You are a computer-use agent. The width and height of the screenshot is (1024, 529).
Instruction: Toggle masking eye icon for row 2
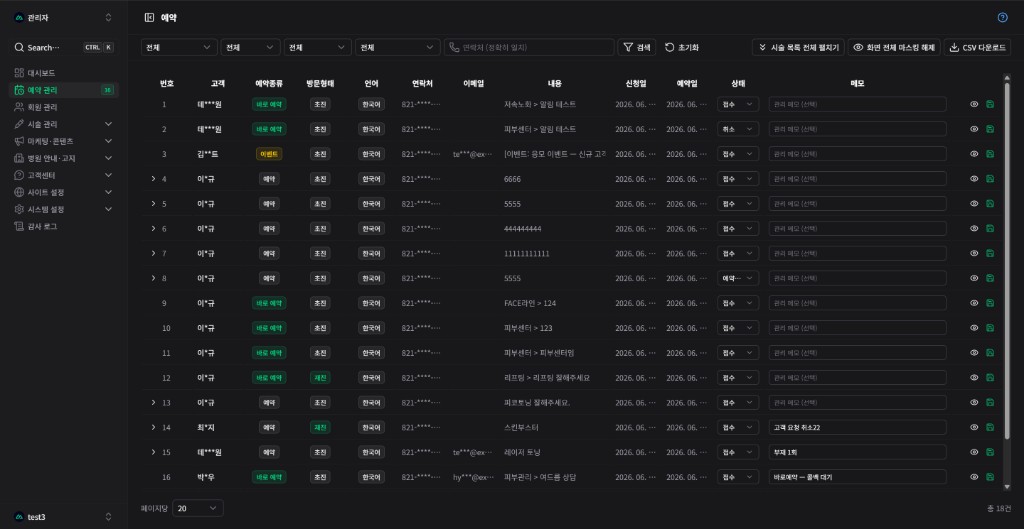974,129
